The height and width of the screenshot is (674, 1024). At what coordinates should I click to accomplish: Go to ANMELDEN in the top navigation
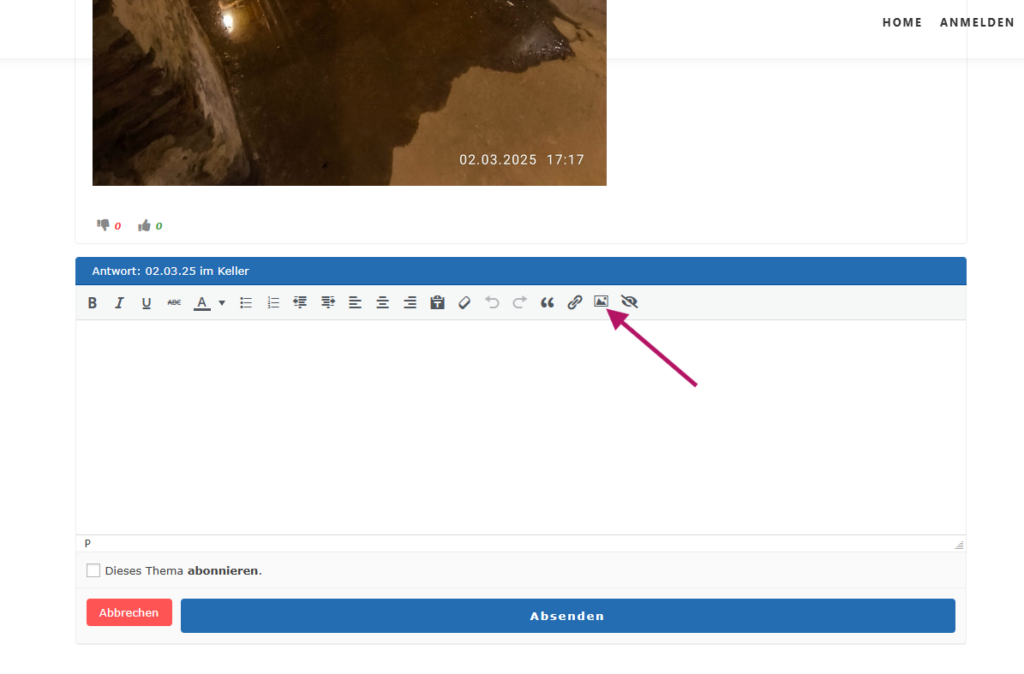tap(977, 22)
